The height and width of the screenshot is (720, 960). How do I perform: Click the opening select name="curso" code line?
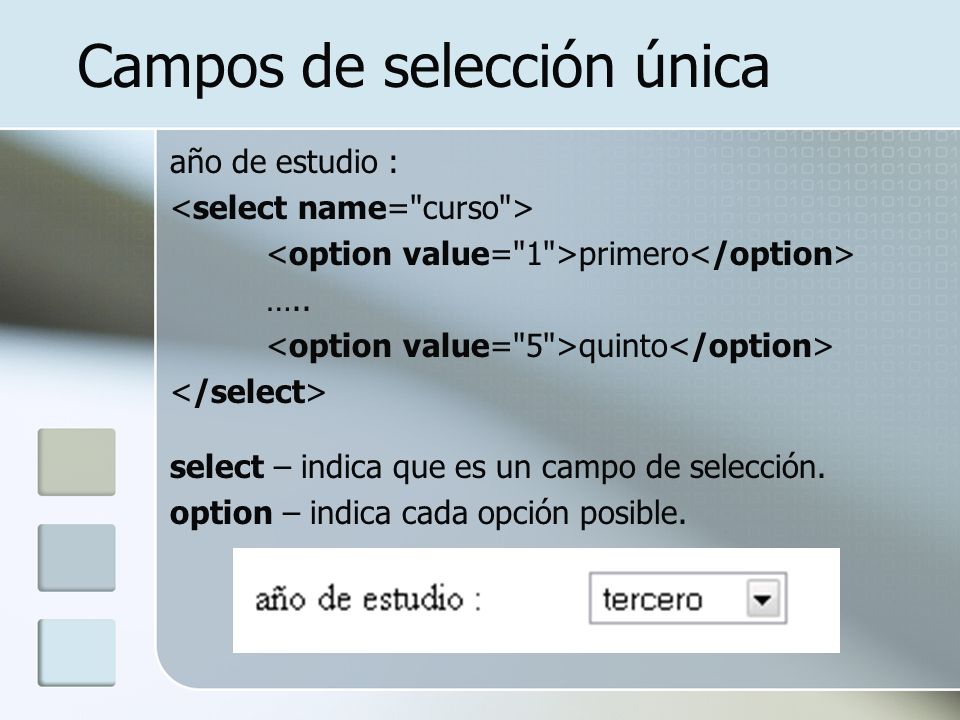coord(352,208)
